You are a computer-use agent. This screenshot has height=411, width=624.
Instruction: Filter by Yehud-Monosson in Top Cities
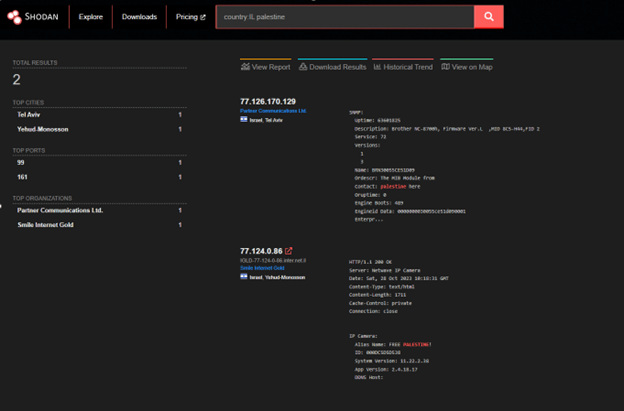[42, 129]
